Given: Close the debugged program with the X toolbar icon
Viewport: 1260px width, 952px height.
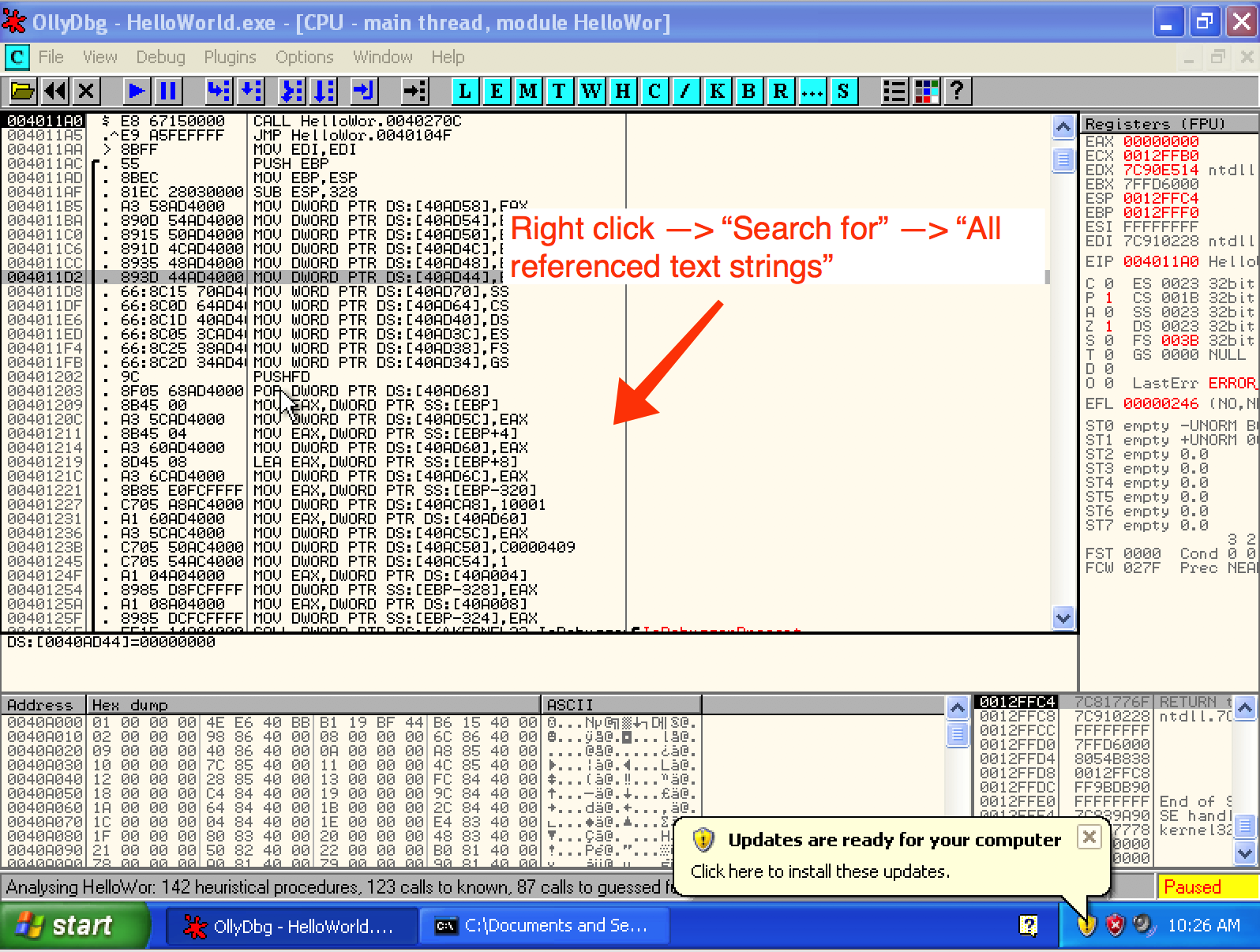Looking at the screenshot, I should pos(86,91).
